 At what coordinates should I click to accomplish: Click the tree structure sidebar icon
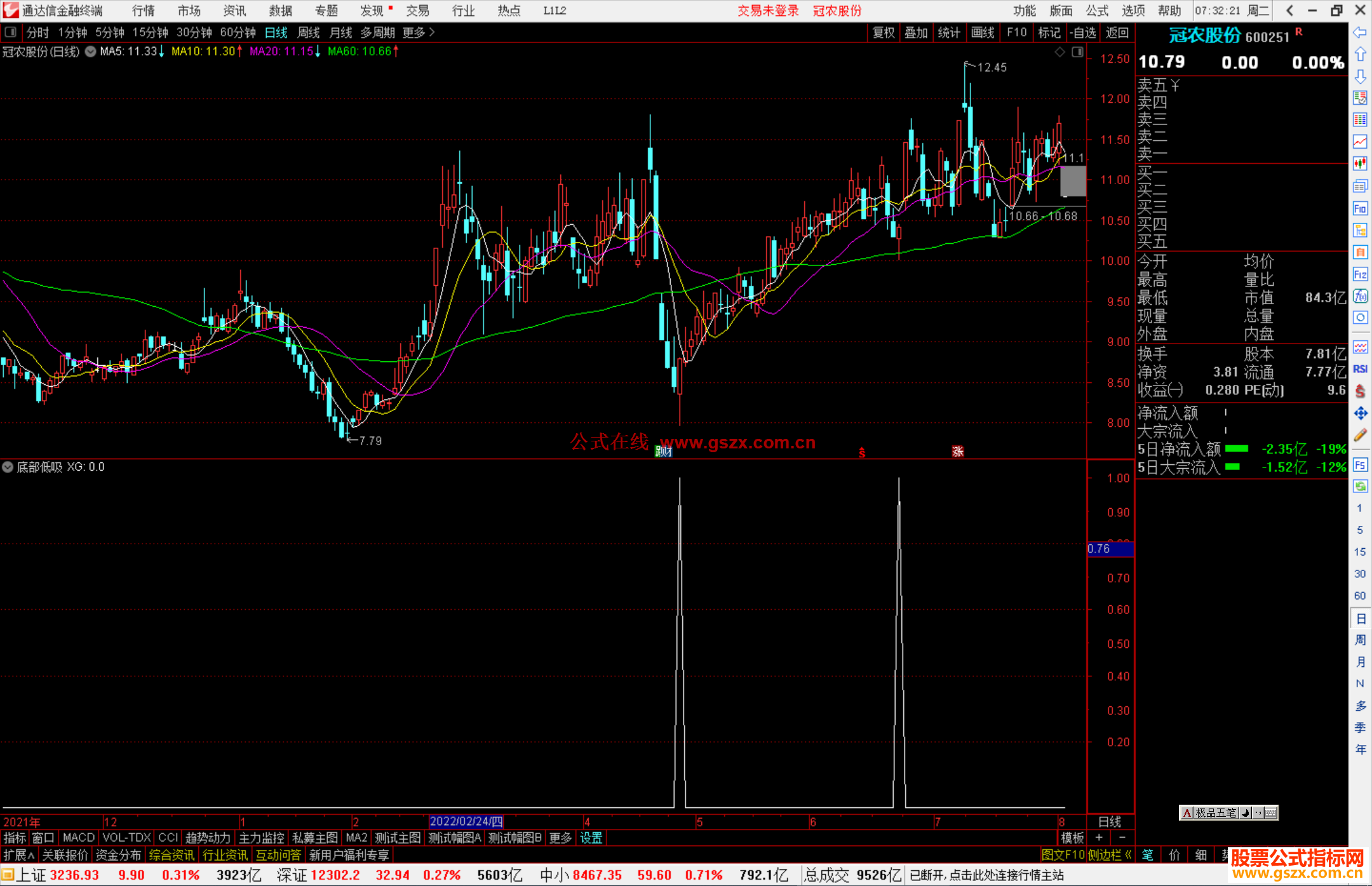[1360, 230]
